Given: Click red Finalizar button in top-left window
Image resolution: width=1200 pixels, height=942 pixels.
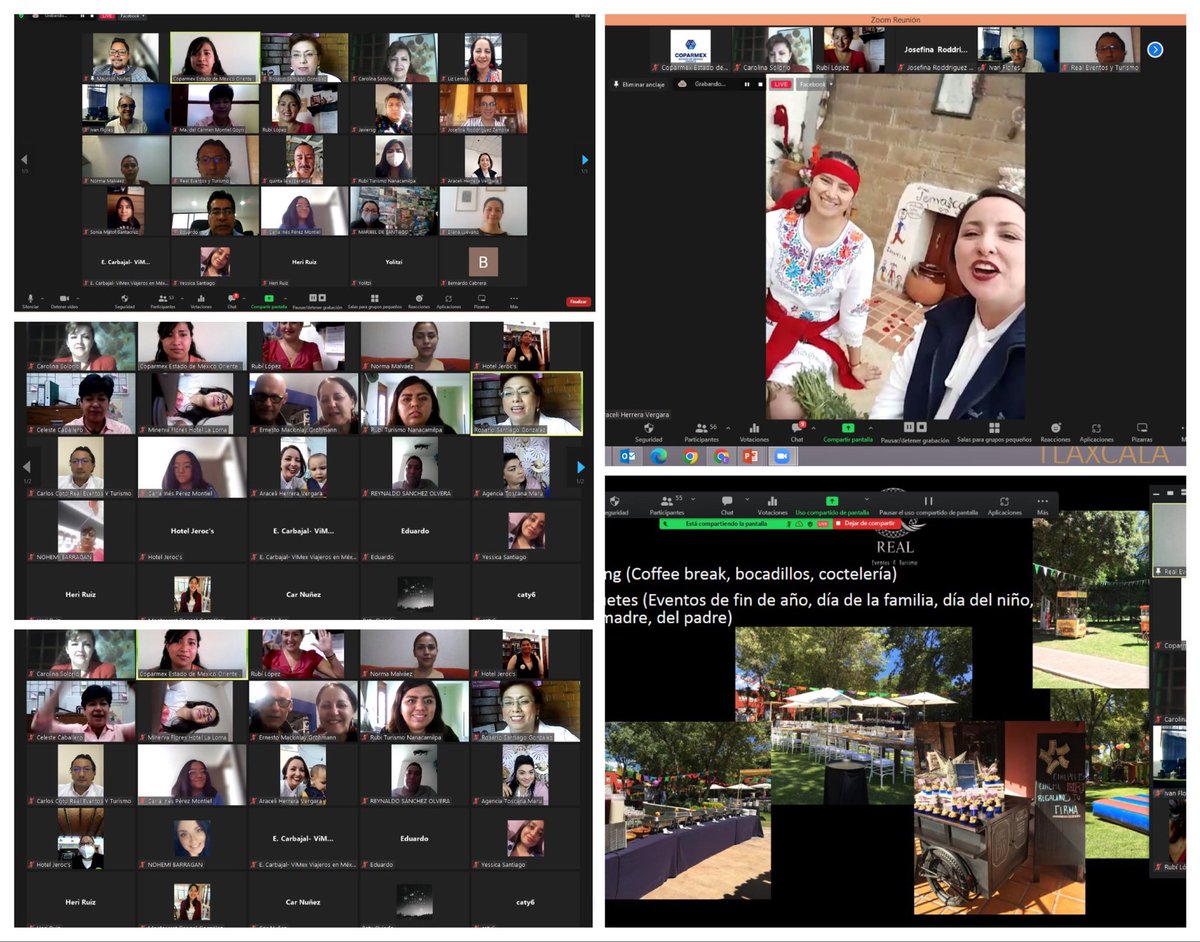Looking at the screenshot, I should 578,301.
